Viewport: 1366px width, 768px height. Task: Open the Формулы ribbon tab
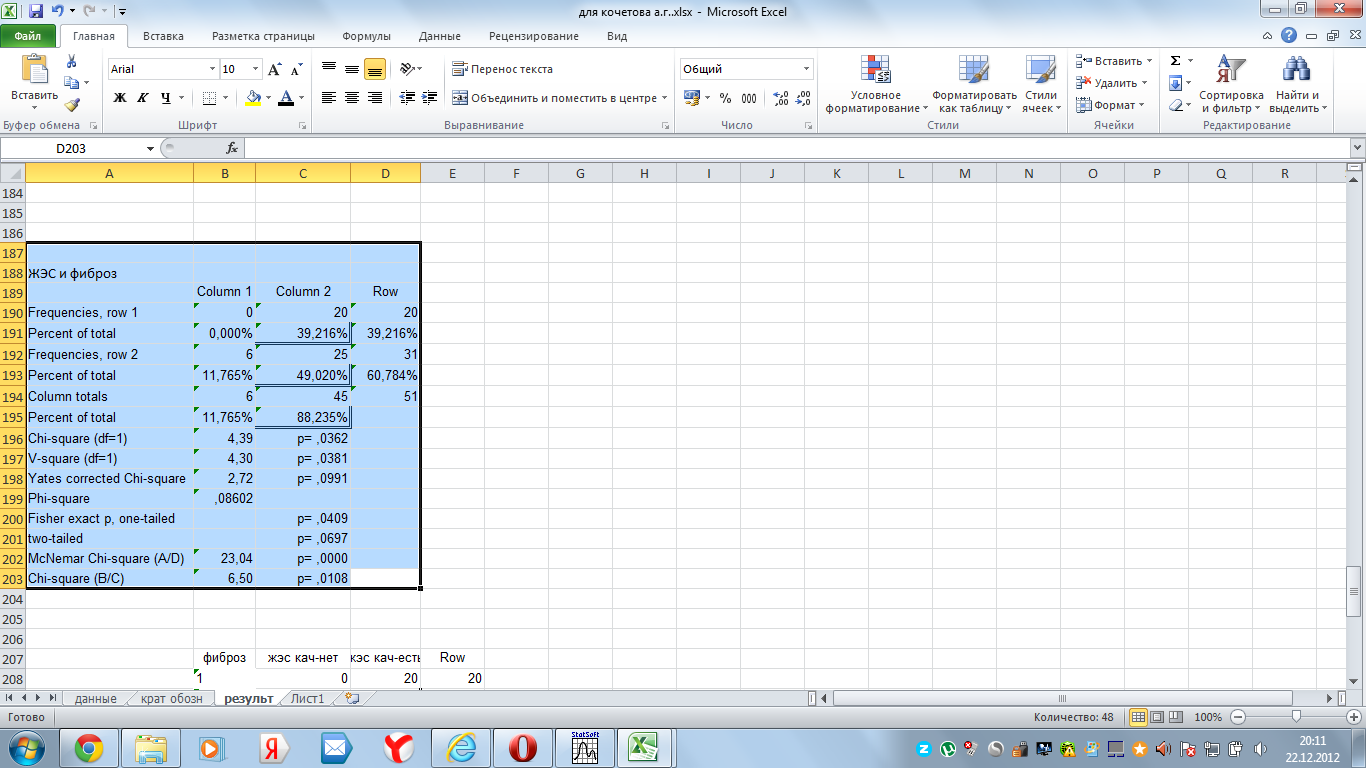tap(366, 36)
